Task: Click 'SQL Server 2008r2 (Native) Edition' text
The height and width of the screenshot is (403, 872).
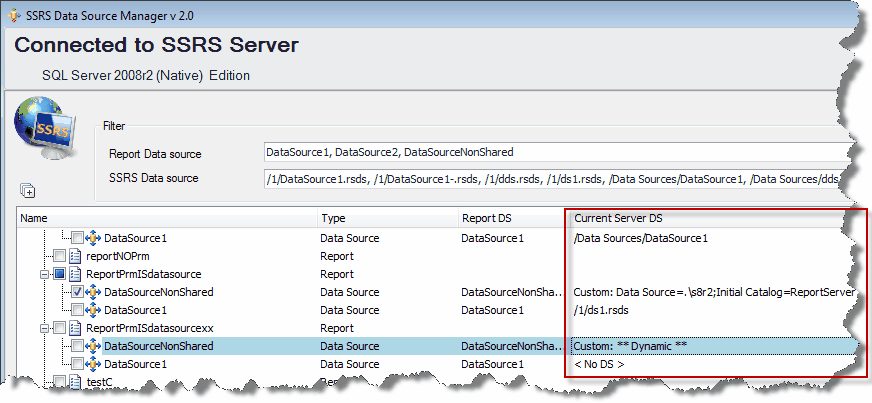Action: tap(146, 75)
